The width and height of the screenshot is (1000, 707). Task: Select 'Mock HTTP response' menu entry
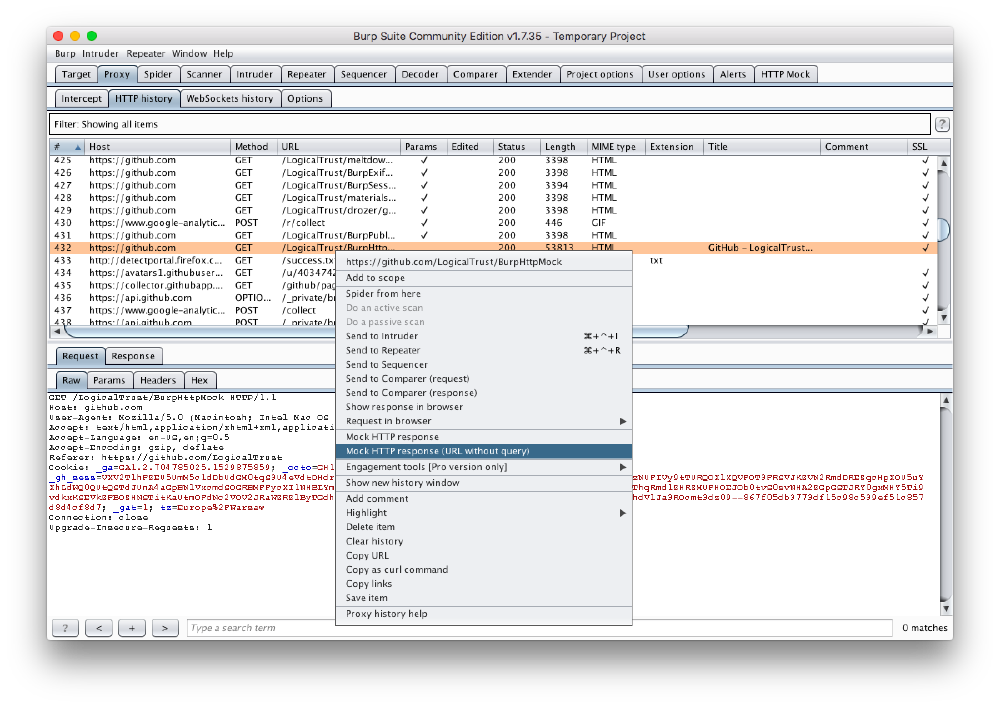392,437
